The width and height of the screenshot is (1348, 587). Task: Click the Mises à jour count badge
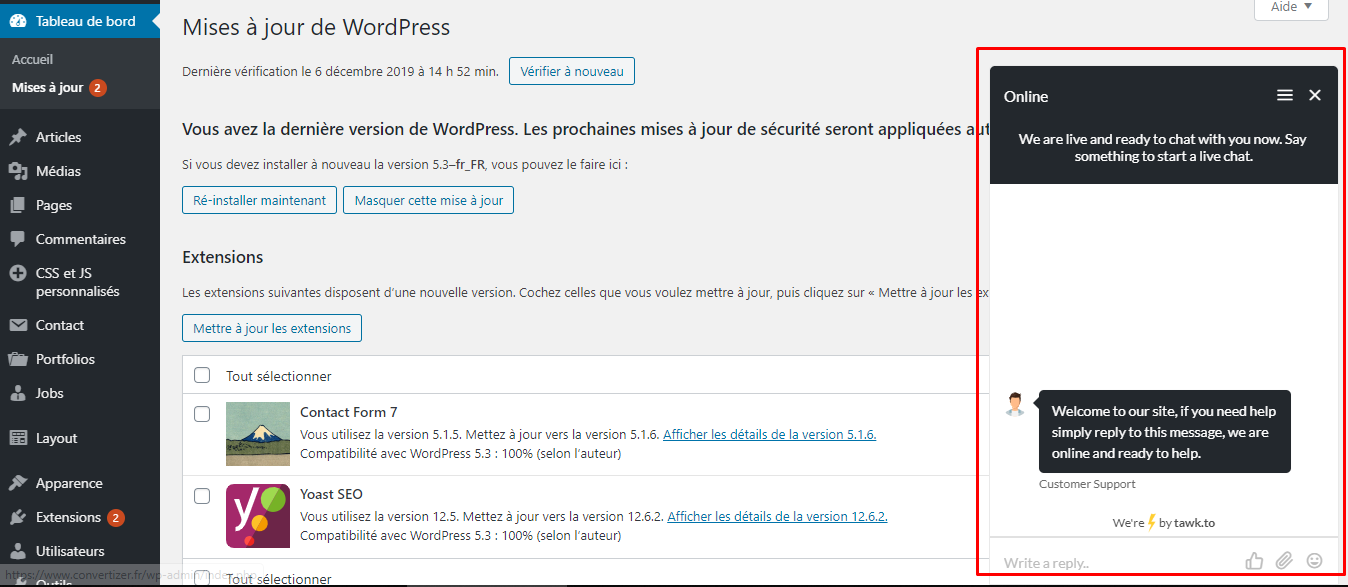[97, 88]
